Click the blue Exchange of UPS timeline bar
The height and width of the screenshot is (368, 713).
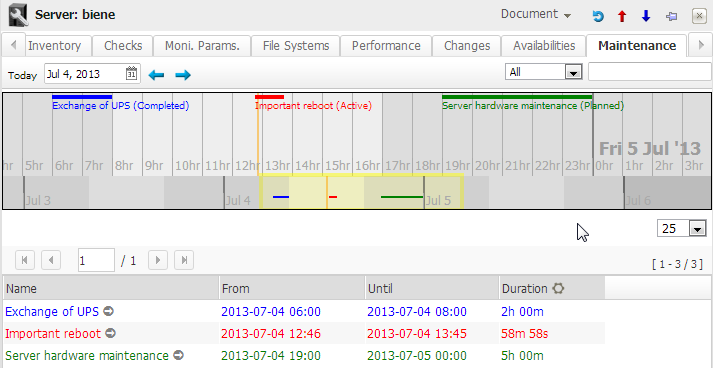pos(82,96)
